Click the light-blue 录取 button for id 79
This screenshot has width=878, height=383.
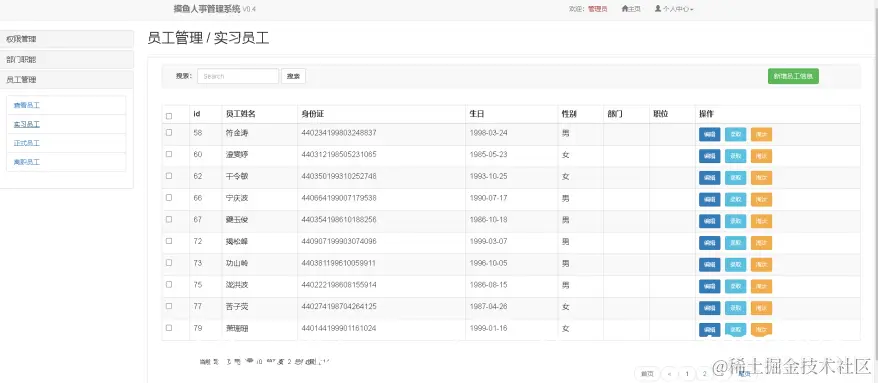[735, 330]
